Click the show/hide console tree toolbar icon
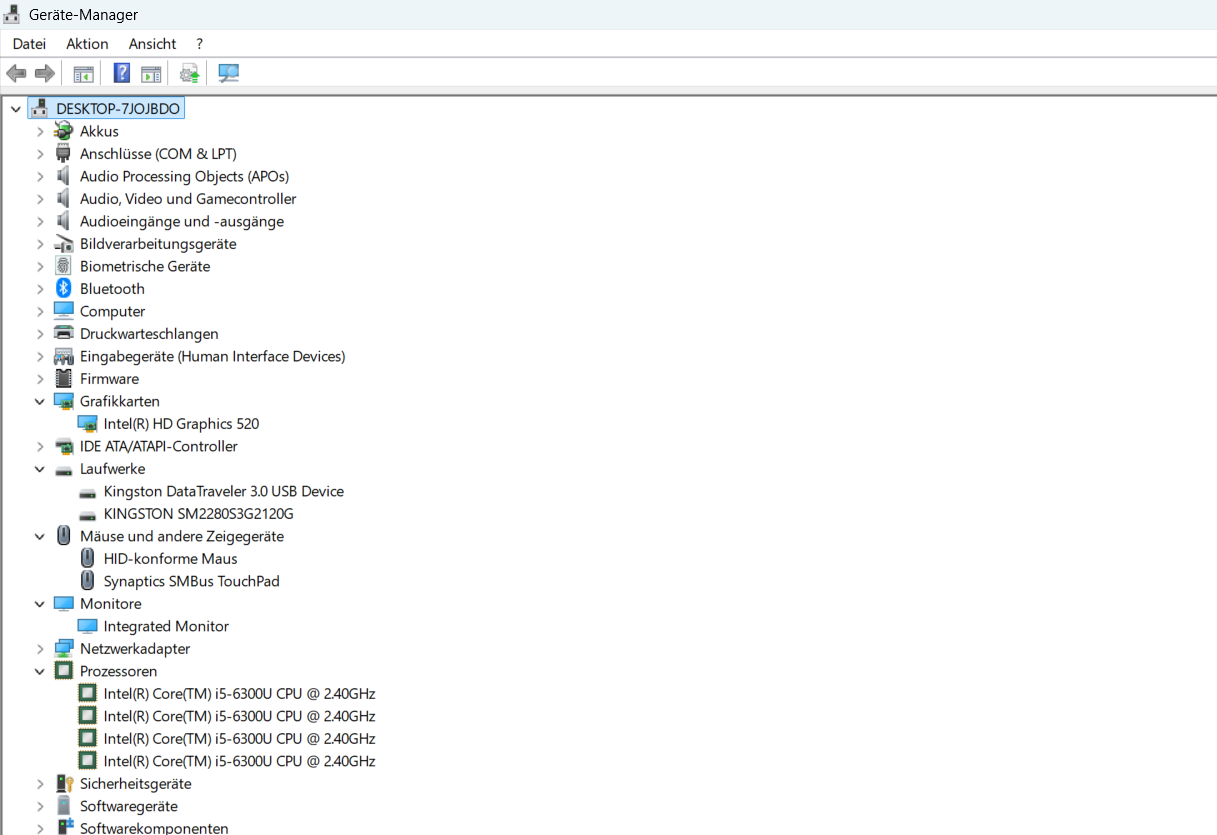Screen dimensions: 1217x835 pos(83,73)
